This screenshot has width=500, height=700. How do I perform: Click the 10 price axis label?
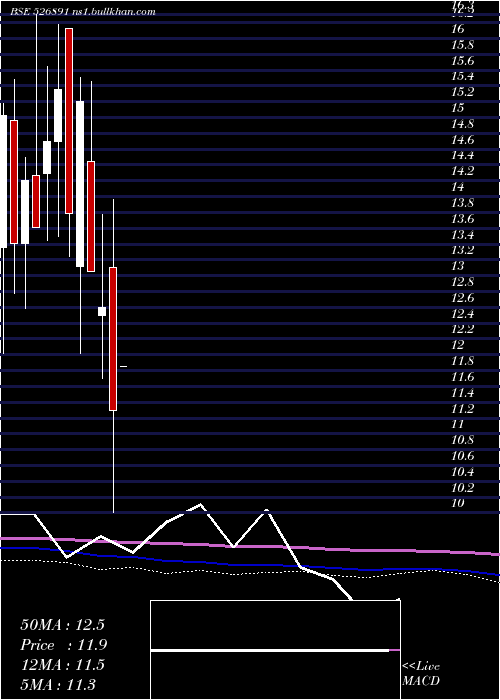click(458, 503)
